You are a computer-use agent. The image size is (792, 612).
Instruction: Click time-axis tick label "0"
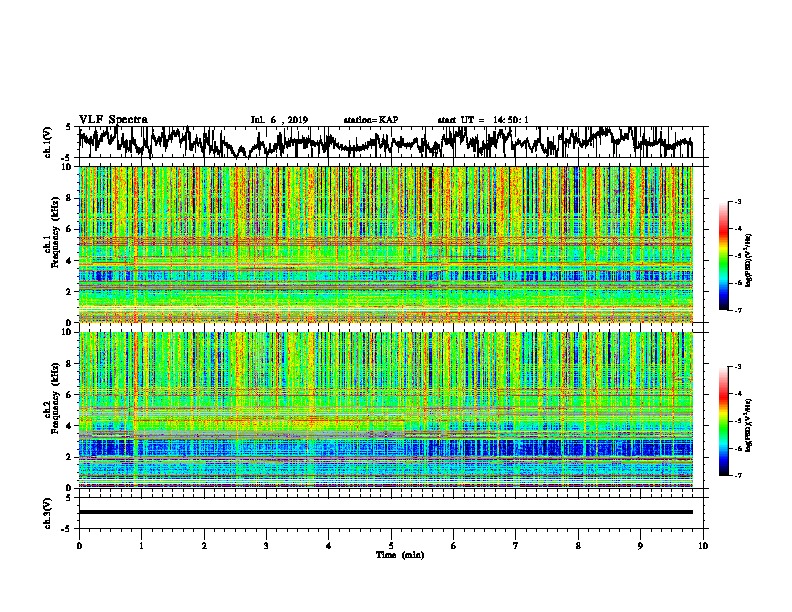(79, 546)
